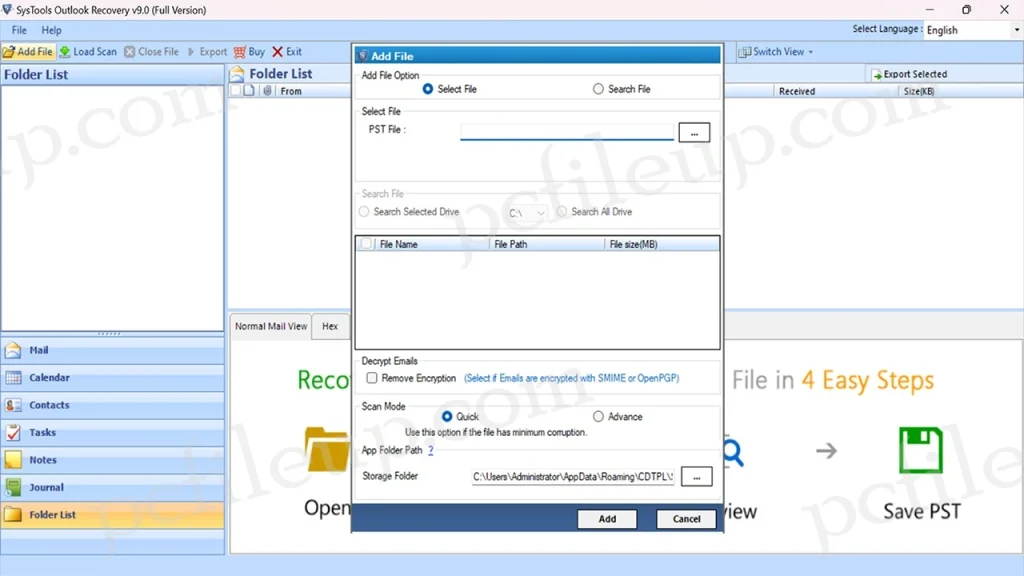This screenshot has width=1024, height=576.
Task: Choose the Advance scan mode
Action: pos(599,417)
